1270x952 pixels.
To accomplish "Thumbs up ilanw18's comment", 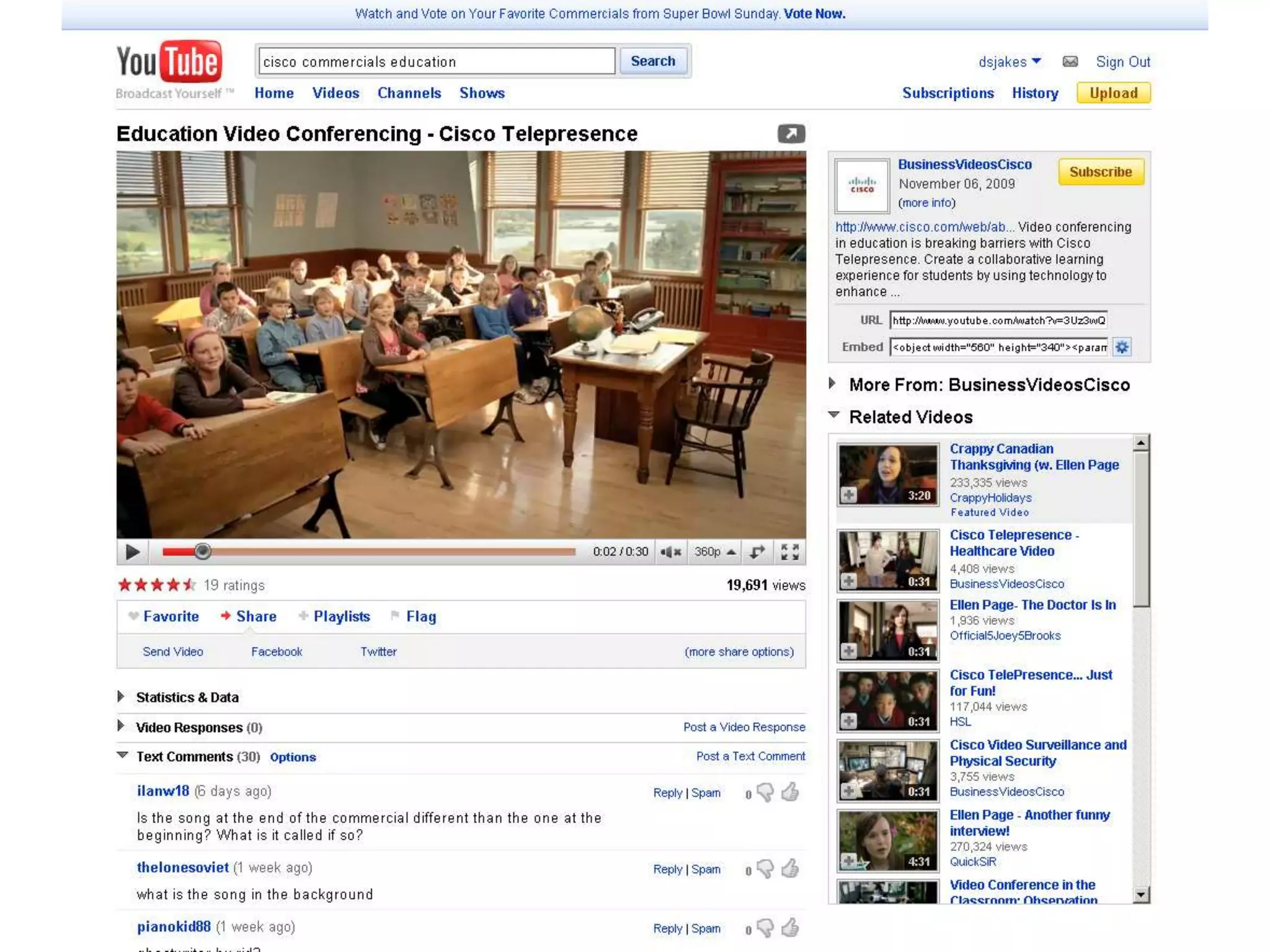I will 790,792.
